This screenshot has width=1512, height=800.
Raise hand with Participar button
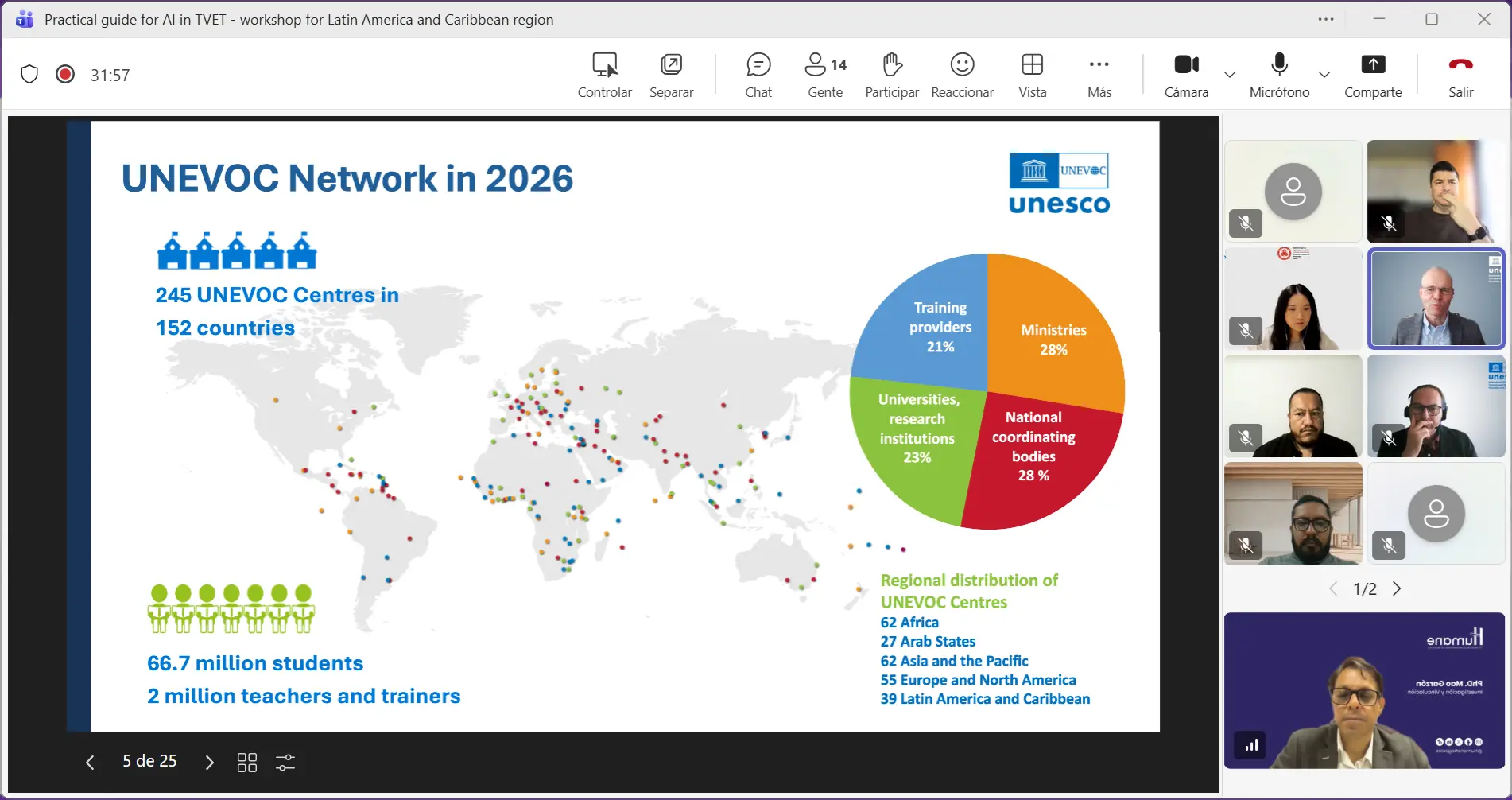pyautogui.click(x=892, y=75)
